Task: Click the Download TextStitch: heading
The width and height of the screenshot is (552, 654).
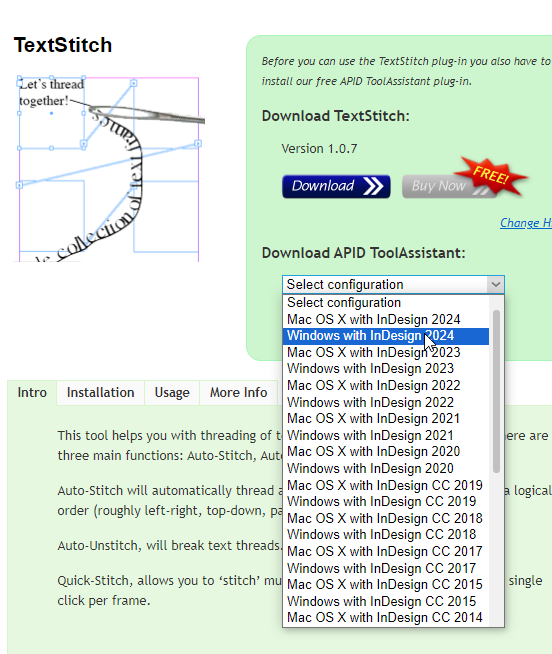Action: tap(335, 116)
